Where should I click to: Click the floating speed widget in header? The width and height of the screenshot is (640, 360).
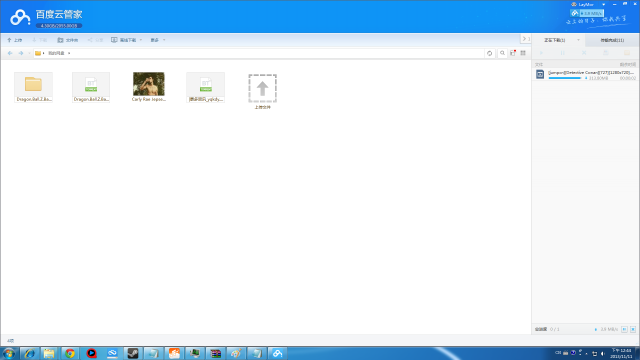tap(587, 13)
